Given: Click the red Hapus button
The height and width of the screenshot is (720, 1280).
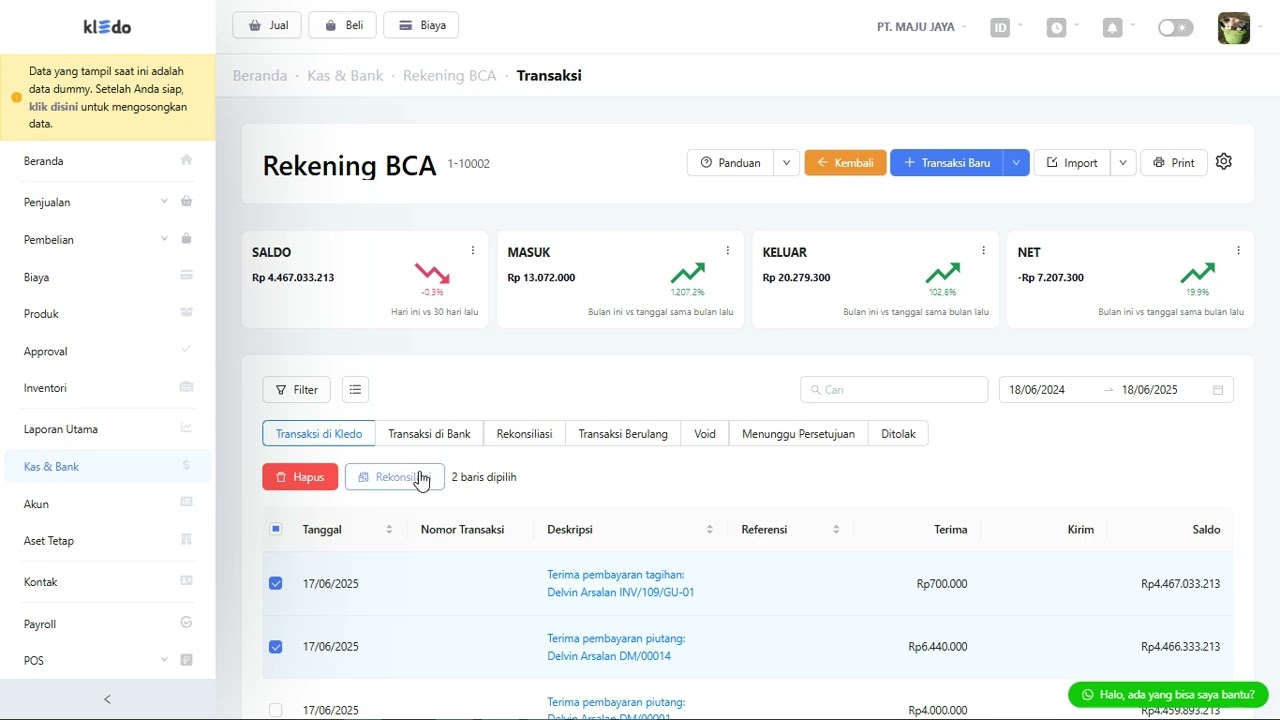Looking at the screenshot, I should point(300,477).
